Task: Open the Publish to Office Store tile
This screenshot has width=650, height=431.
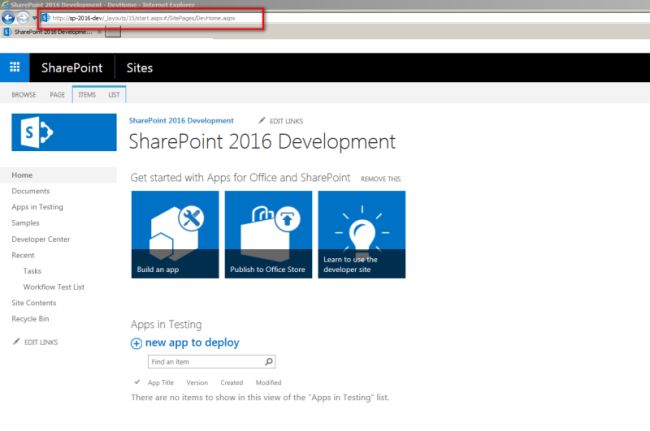Action: coord(268,234)
